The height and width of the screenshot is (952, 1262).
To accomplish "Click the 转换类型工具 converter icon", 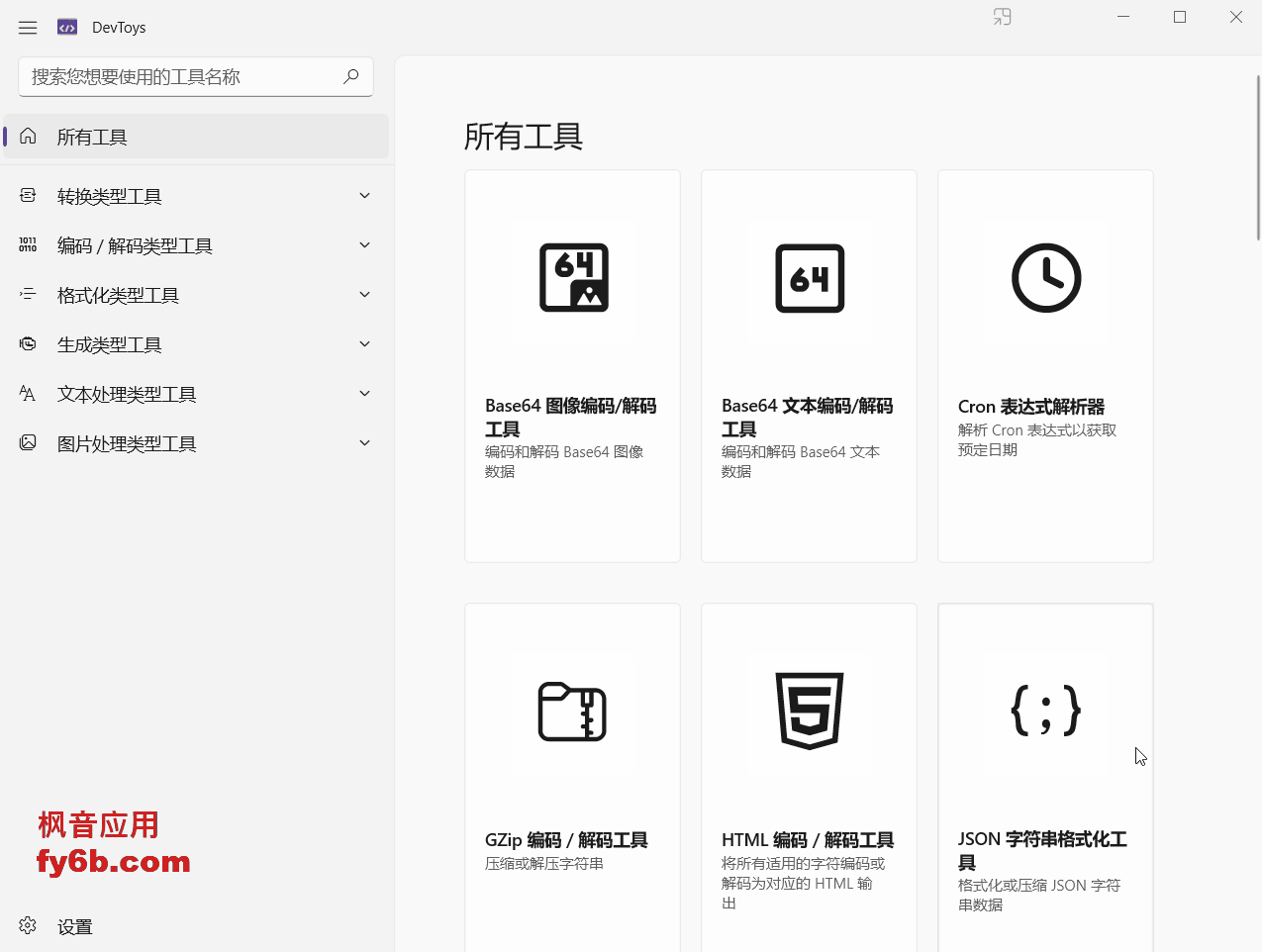I will 28,195.
